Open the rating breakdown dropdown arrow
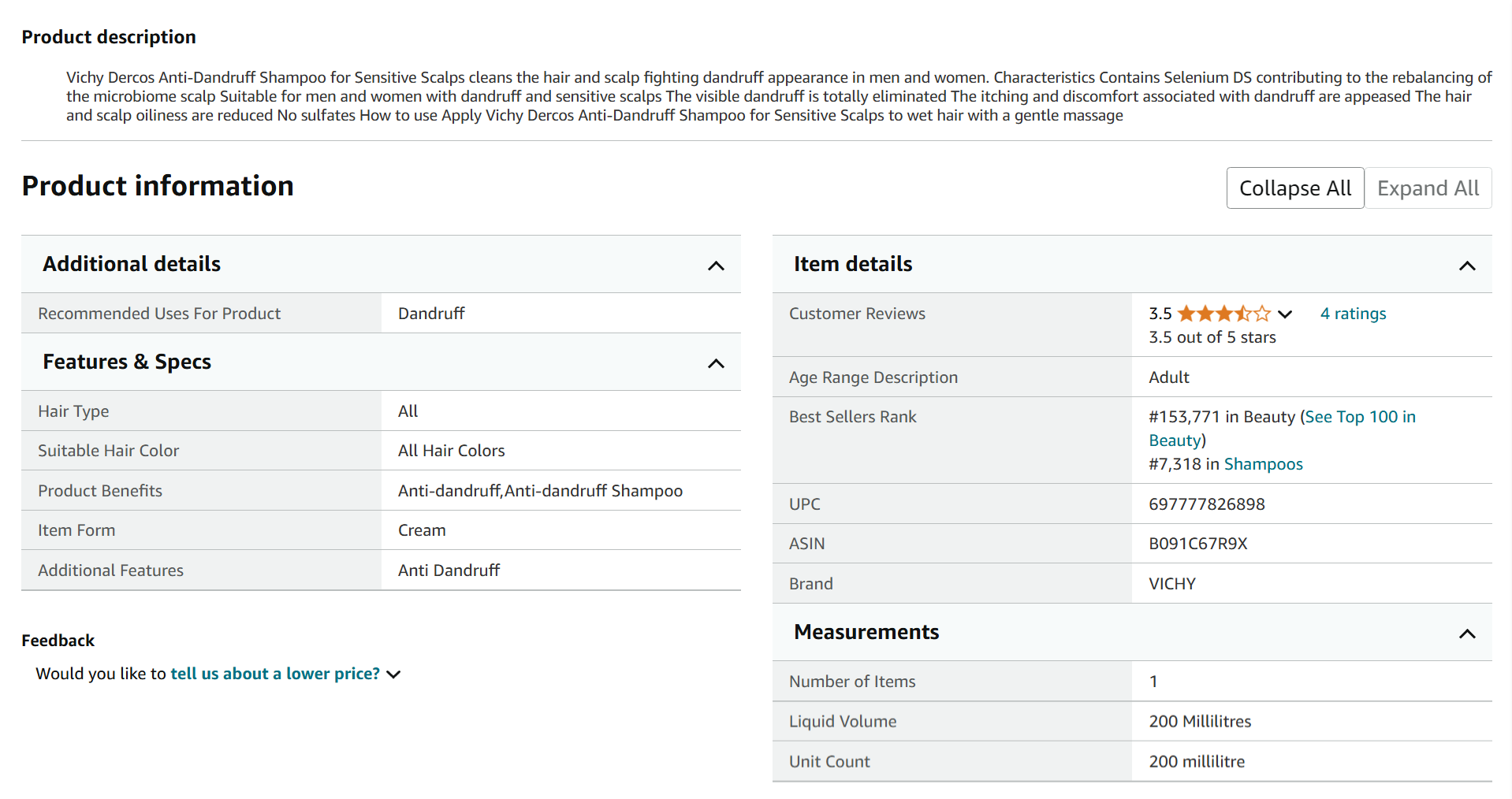Image resolution: width=1512 pixels, height=799 pixels. [x=1285, y=314]
